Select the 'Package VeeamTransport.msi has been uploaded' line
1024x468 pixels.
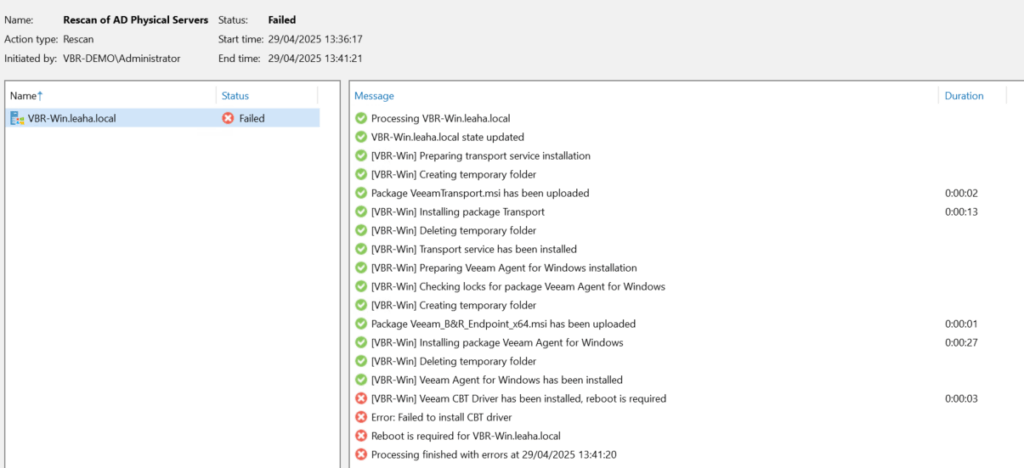pos(480,193)
